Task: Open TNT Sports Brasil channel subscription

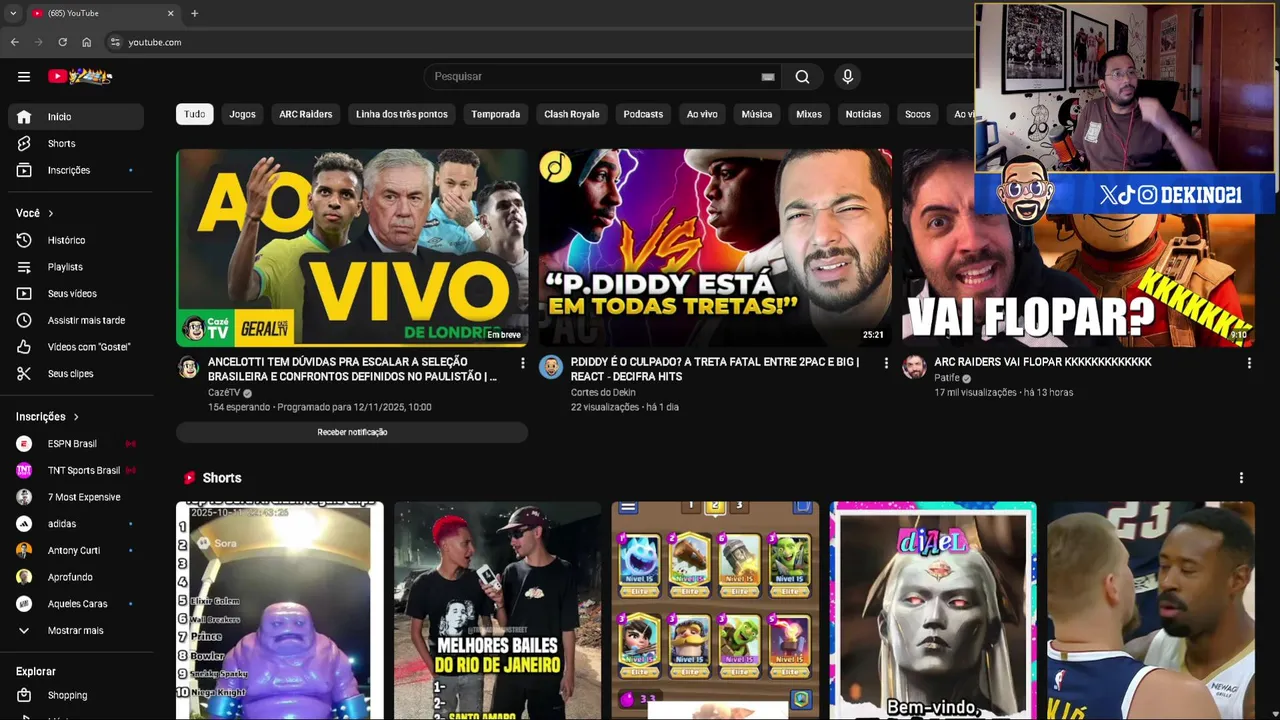Action: [76, 470]
